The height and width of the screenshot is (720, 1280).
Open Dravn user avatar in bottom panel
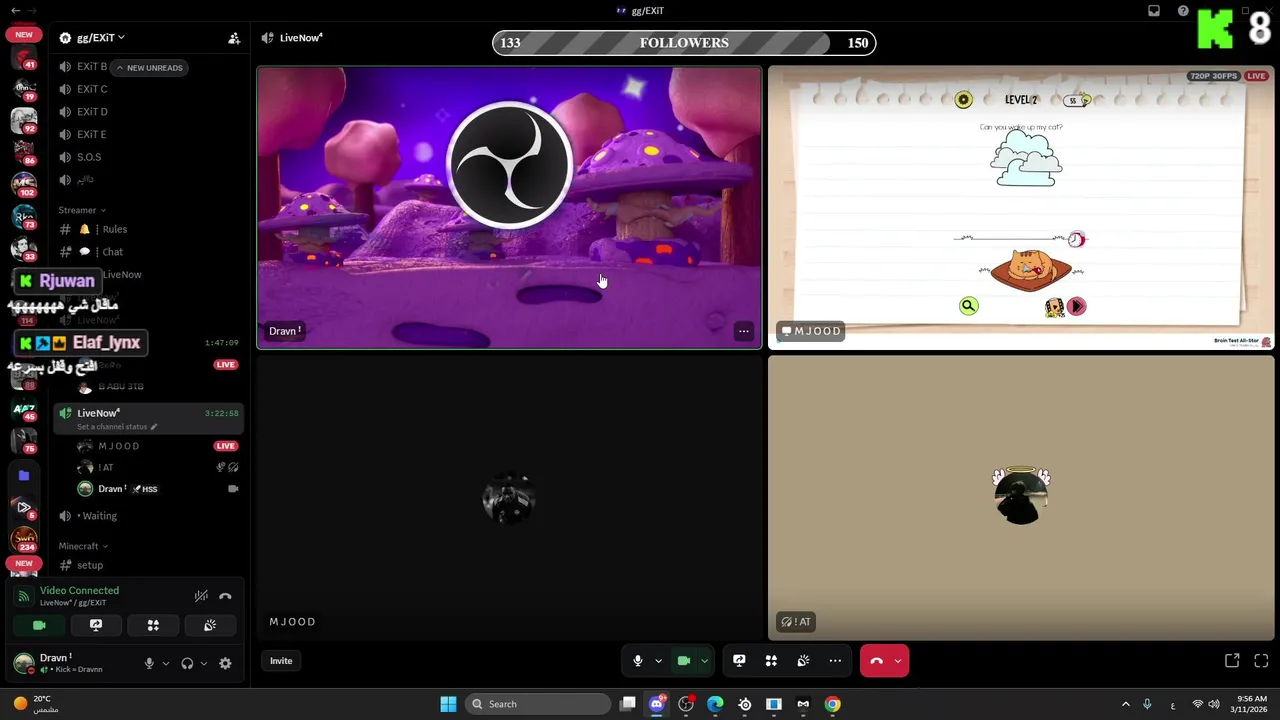[x=24, y=662]
